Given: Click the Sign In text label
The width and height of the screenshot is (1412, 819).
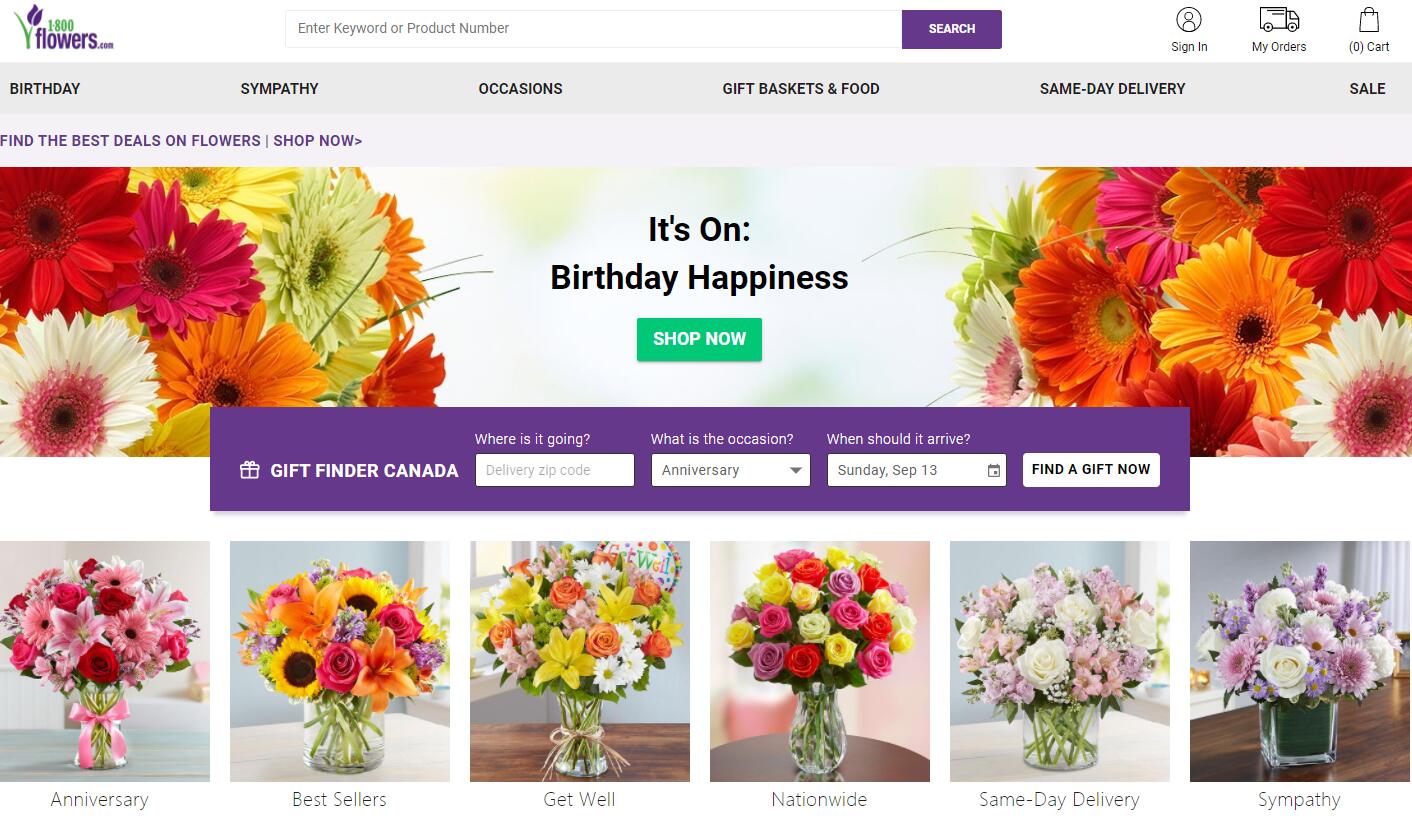Looking at the screenshot, I should (1189, 47).
